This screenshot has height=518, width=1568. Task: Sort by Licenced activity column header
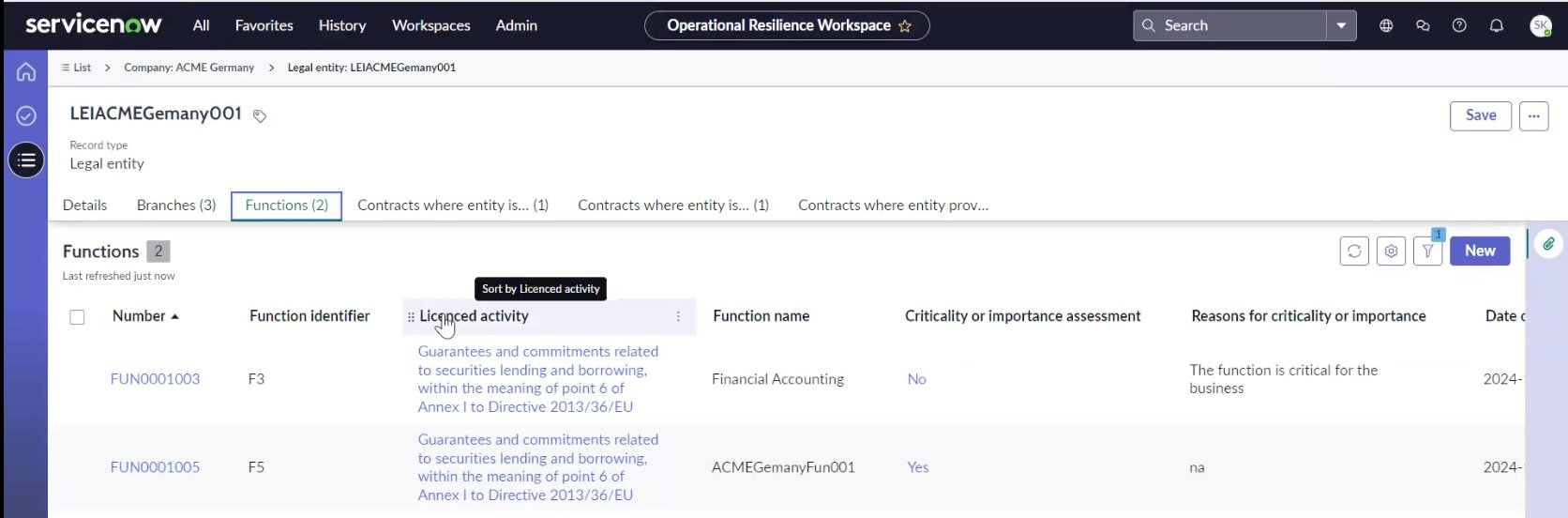point(474,316)
